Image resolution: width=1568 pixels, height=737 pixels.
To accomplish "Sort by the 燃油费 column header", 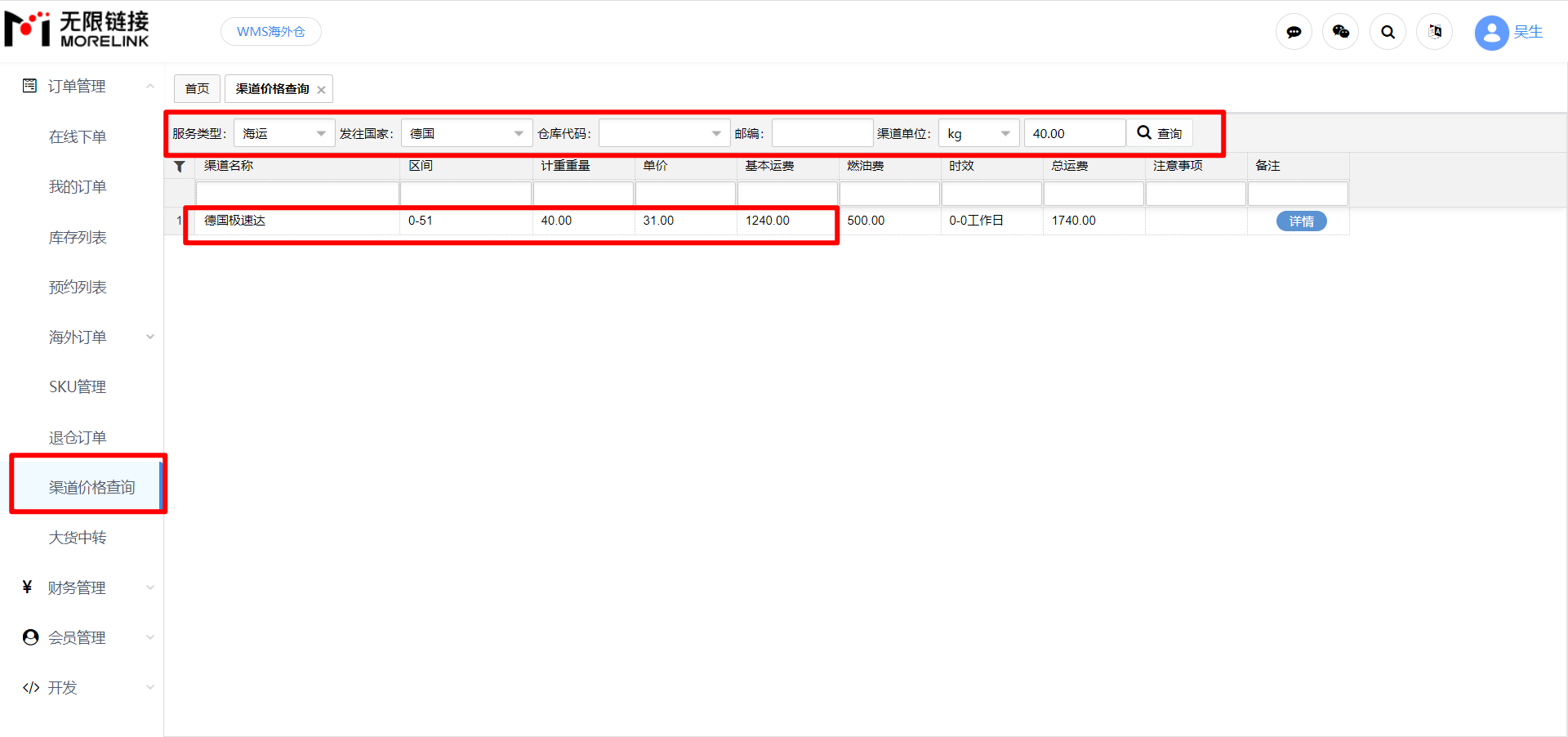I will click(889, 166).
